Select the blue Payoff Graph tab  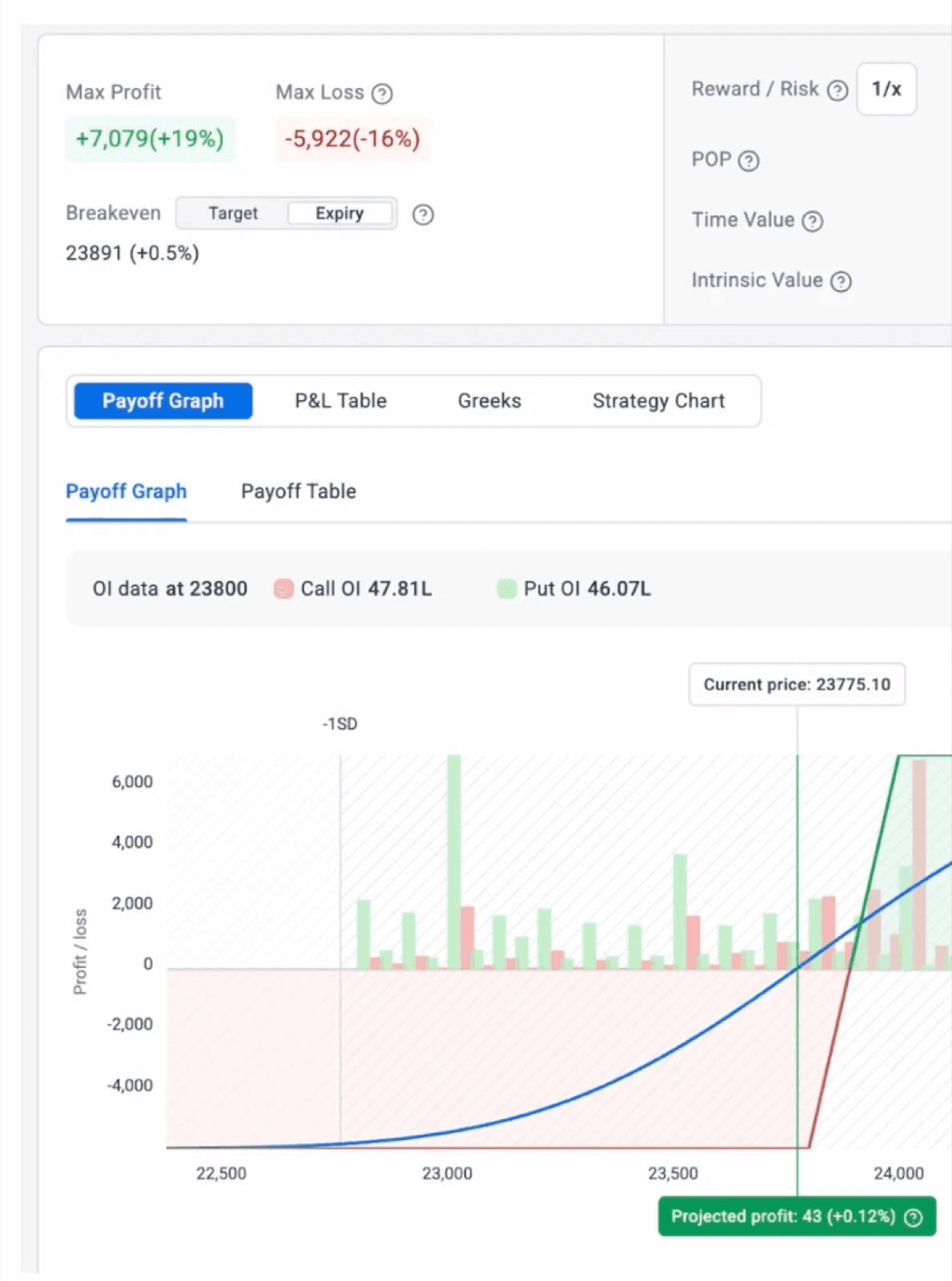[163, 401]
